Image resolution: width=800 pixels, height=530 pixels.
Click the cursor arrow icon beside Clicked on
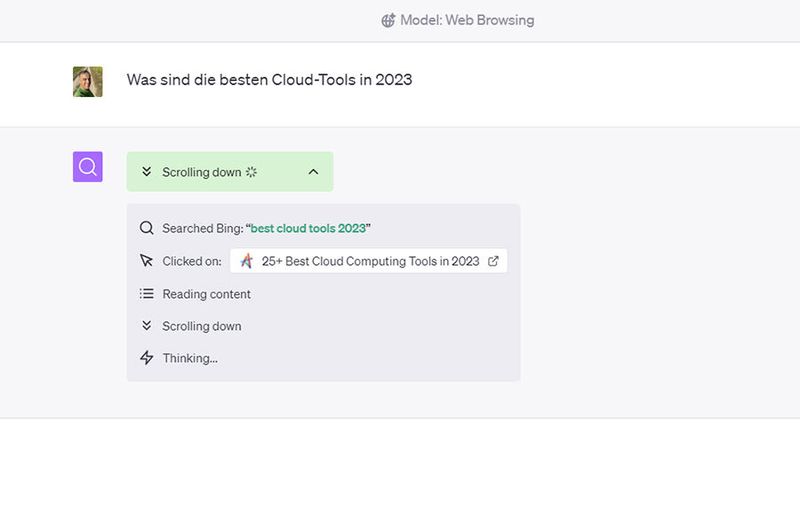(x=147, y=261)
